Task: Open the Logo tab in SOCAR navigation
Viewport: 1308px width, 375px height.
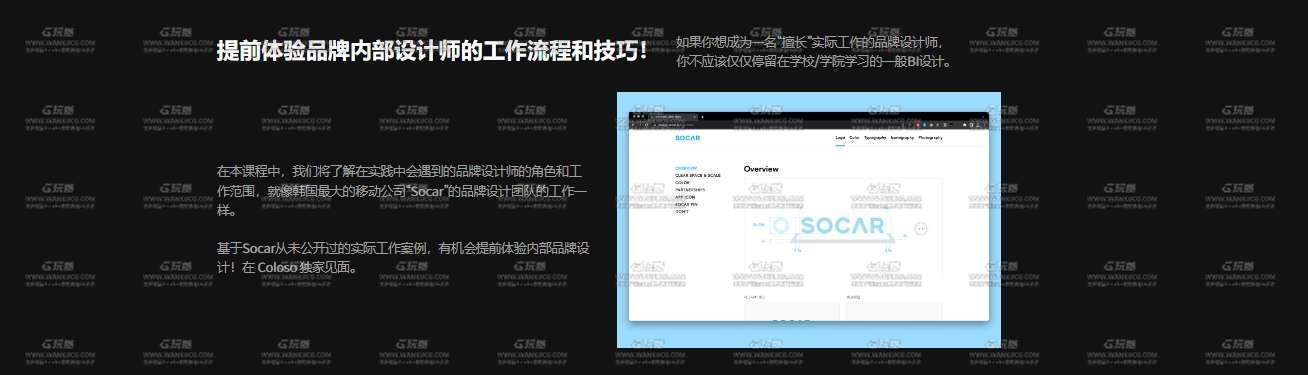Action: click(840, 138)
